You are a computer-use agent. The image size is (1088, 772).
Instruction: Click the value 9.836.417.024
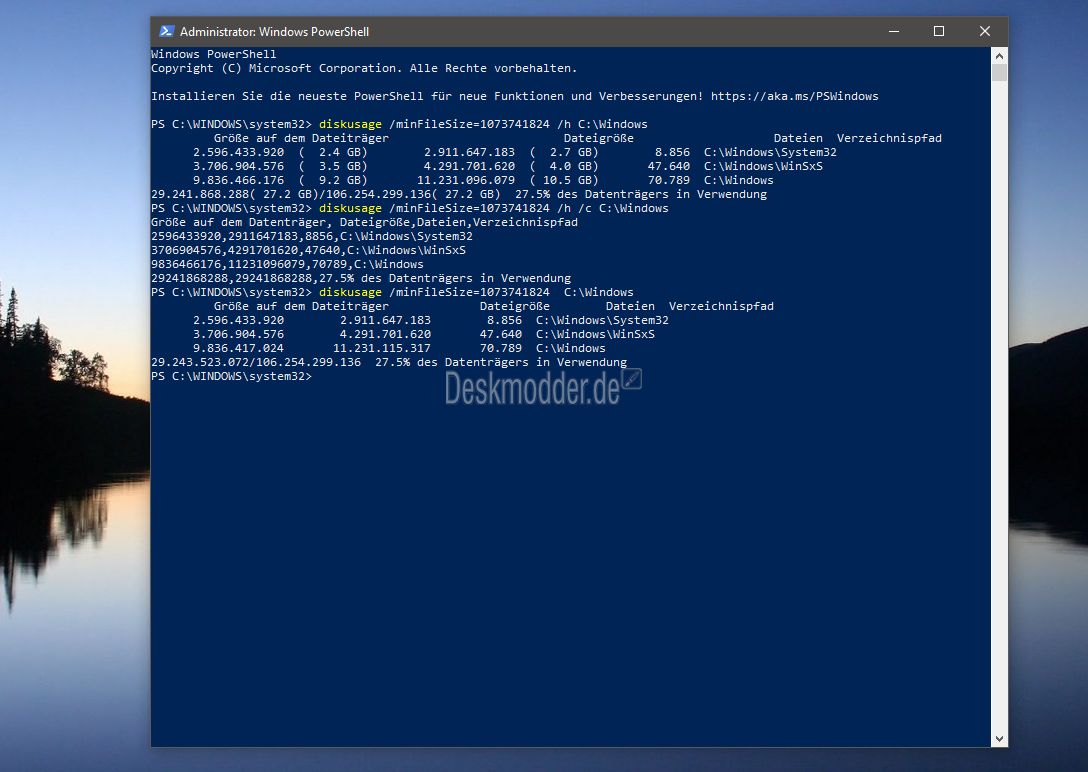(x=238, y=348)
